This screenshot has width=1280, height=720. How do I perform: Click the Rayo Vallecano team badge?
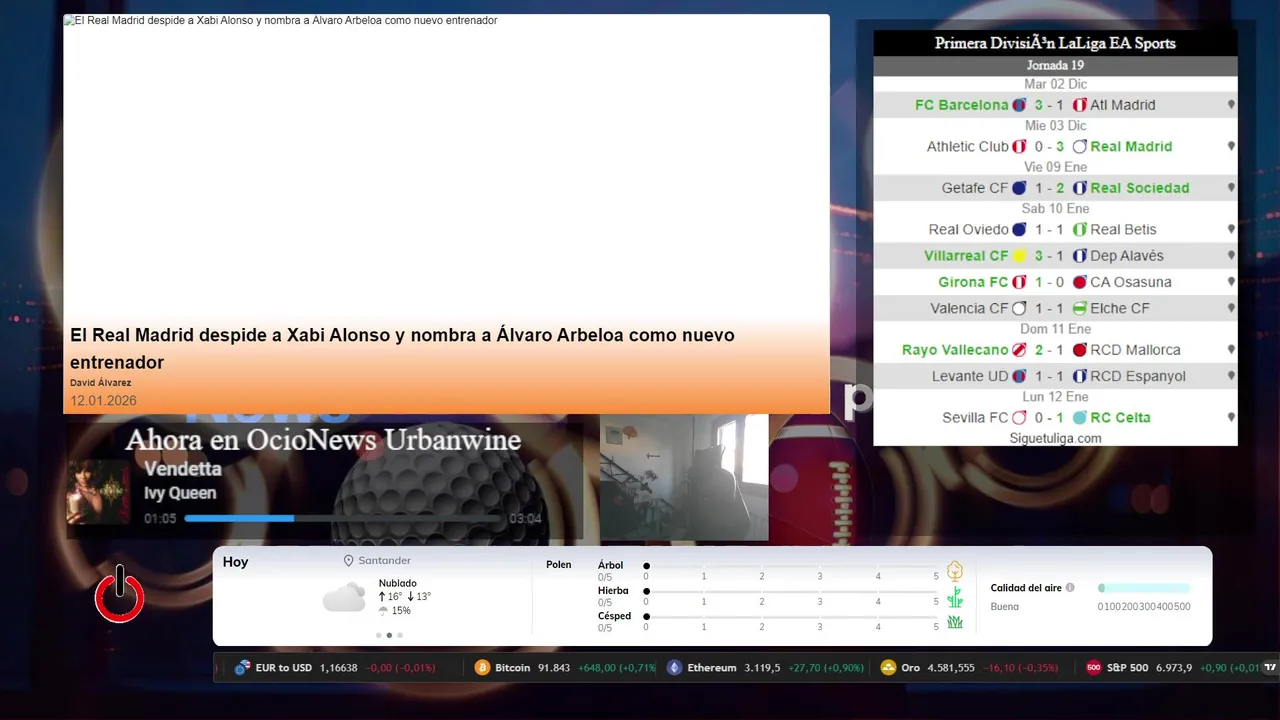1019,350
